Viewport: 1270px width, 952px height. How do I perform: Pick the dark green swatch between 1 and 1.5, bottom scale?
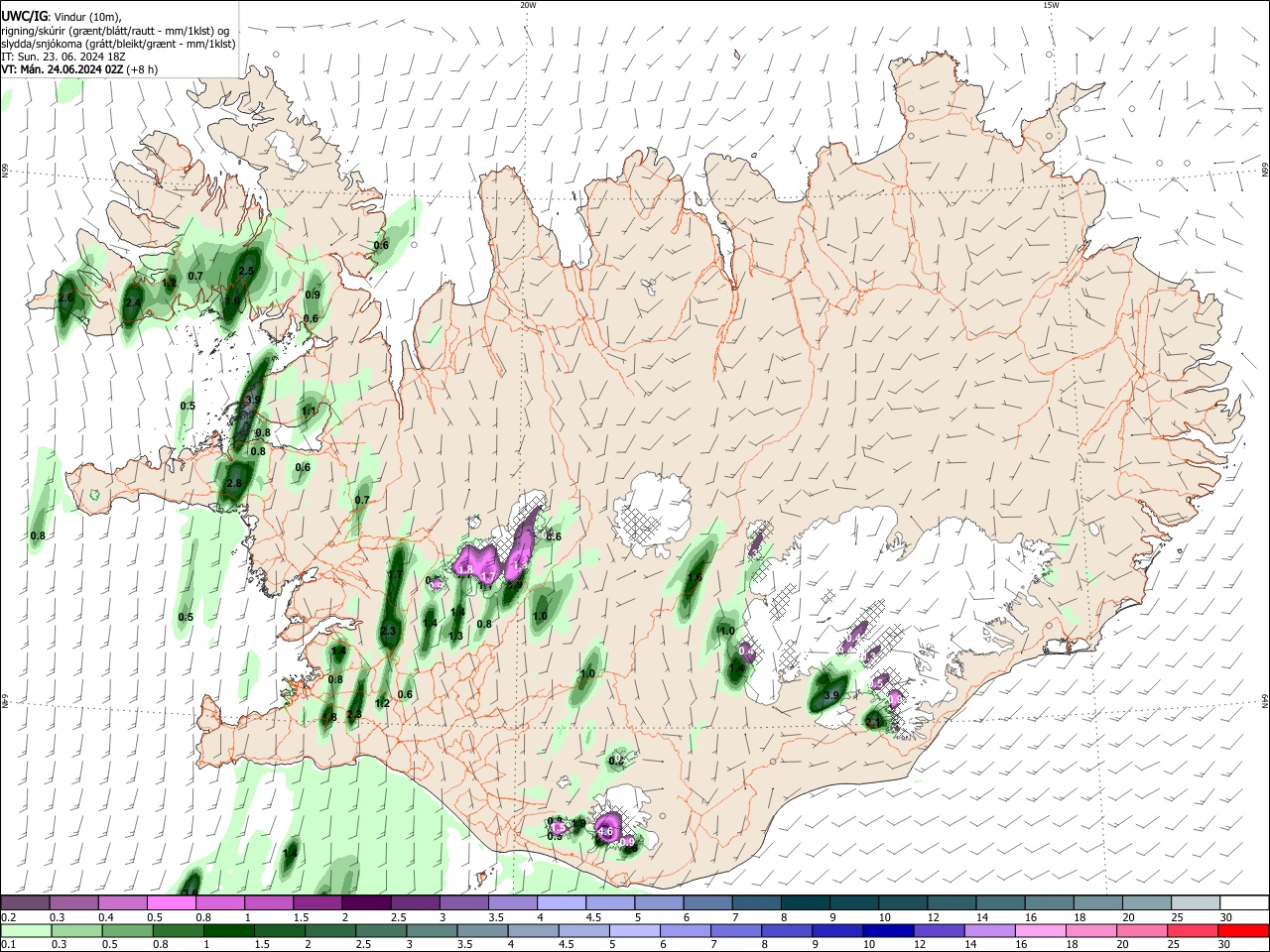(228, 930)
